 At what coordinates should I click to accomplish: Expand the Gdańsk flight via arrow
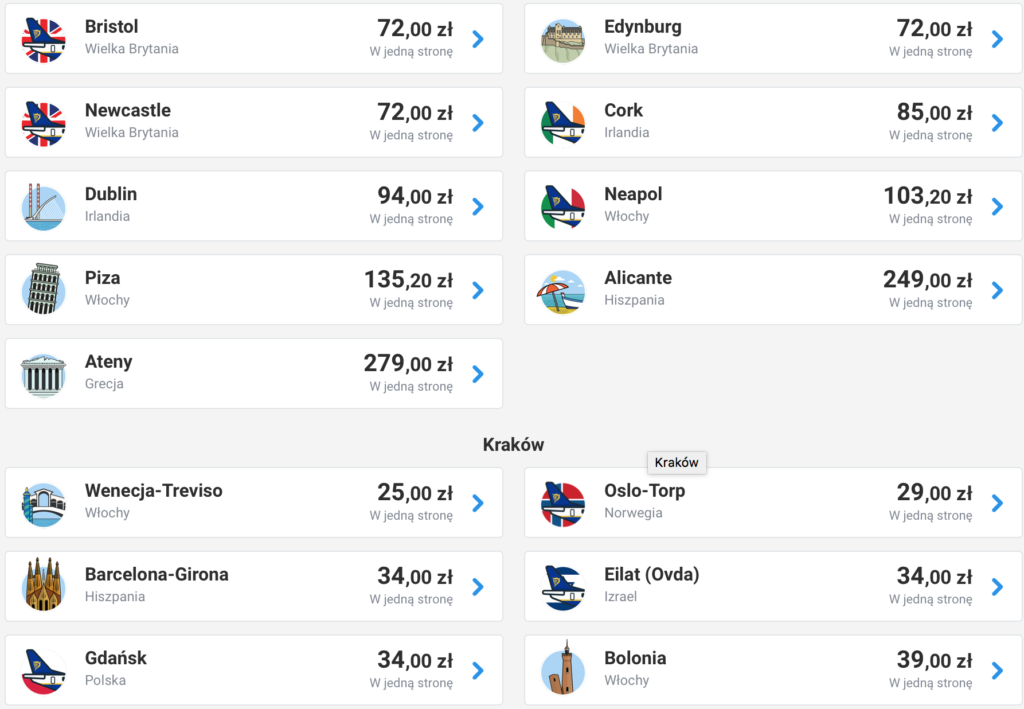478,670
